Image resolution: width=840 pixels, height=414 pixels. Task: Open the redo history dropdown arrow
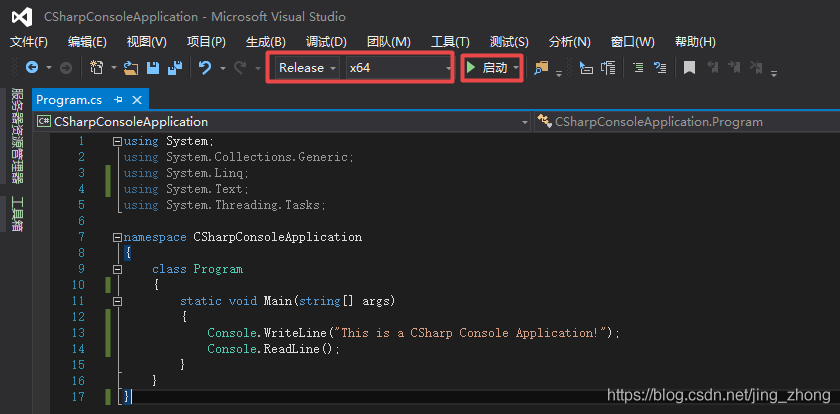pyautogui.click(x=258, y=68)
